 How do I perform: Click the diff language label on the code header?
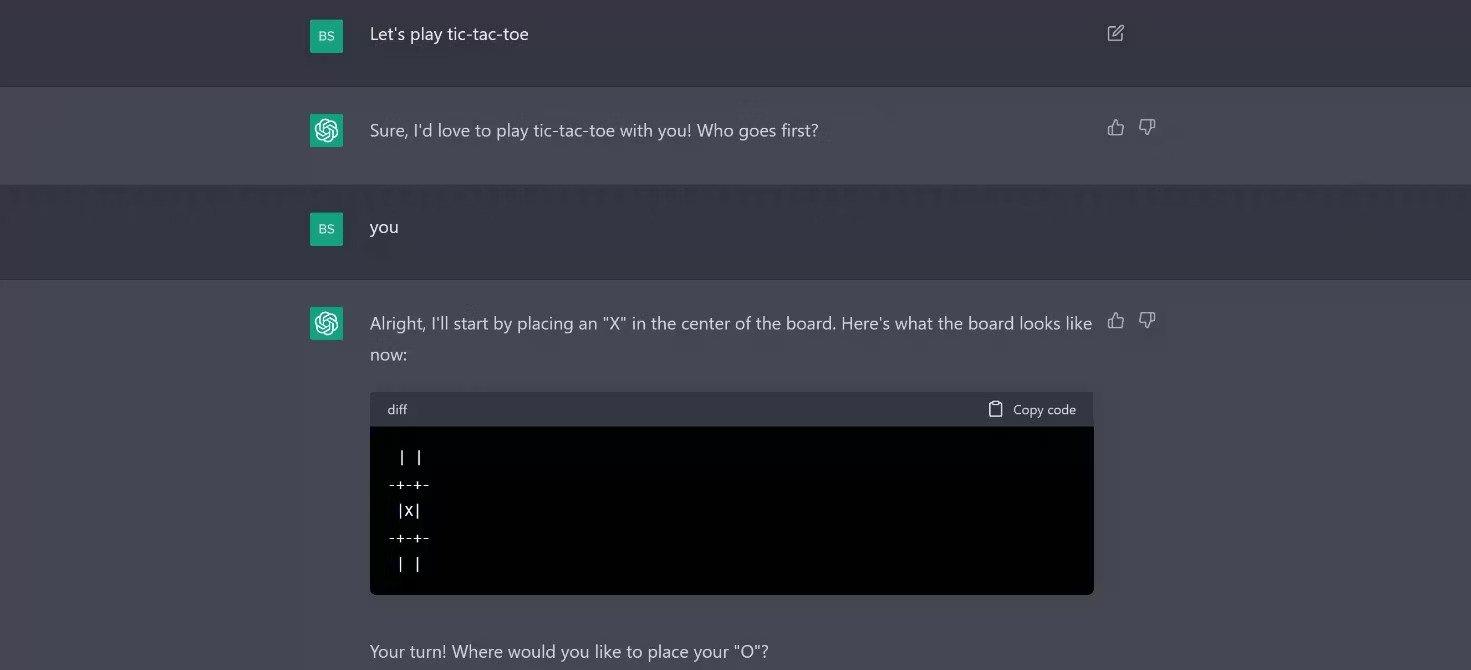pos(396,409)
